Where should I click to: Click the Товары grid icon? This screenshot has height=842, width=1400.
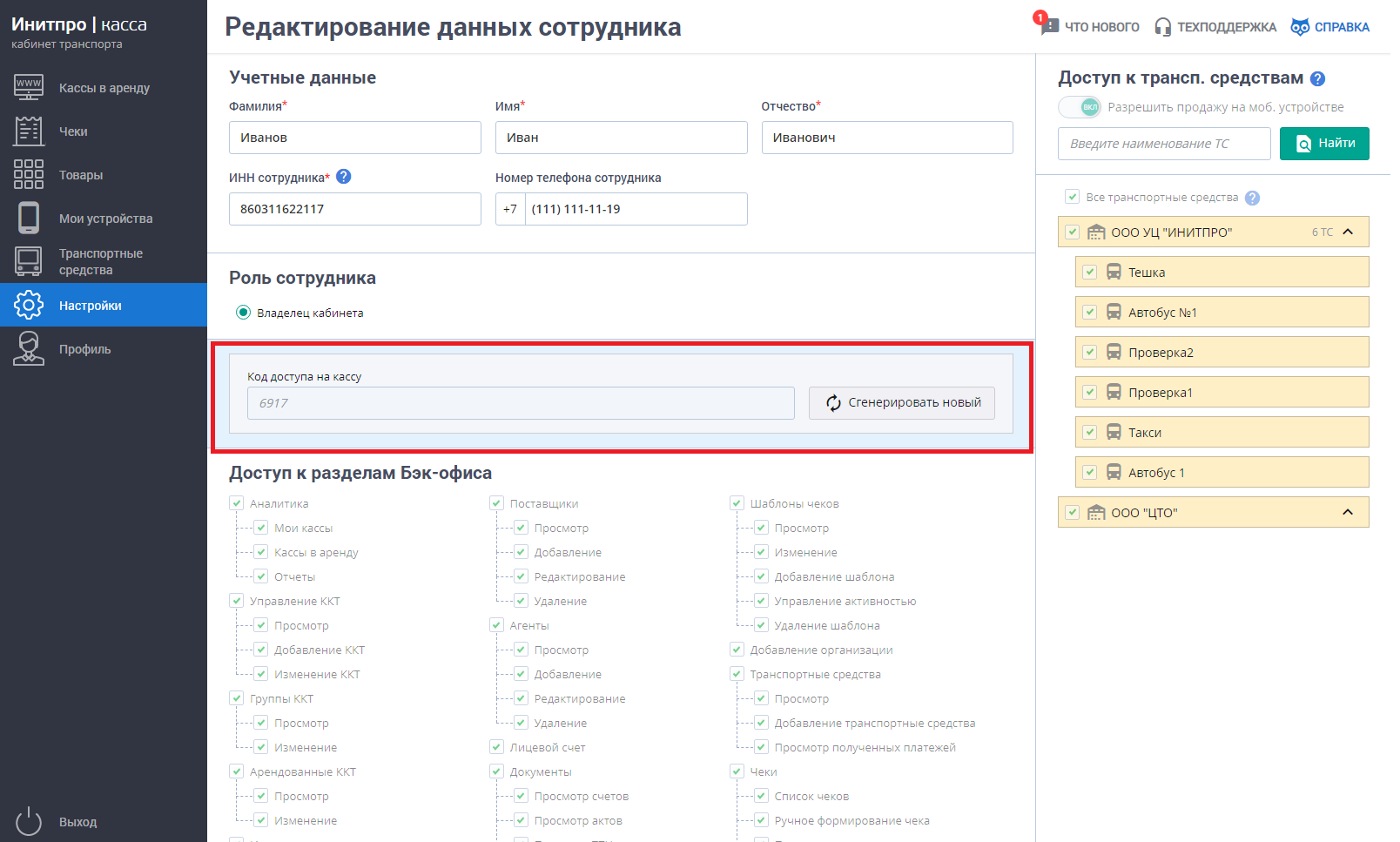[29, 174]
